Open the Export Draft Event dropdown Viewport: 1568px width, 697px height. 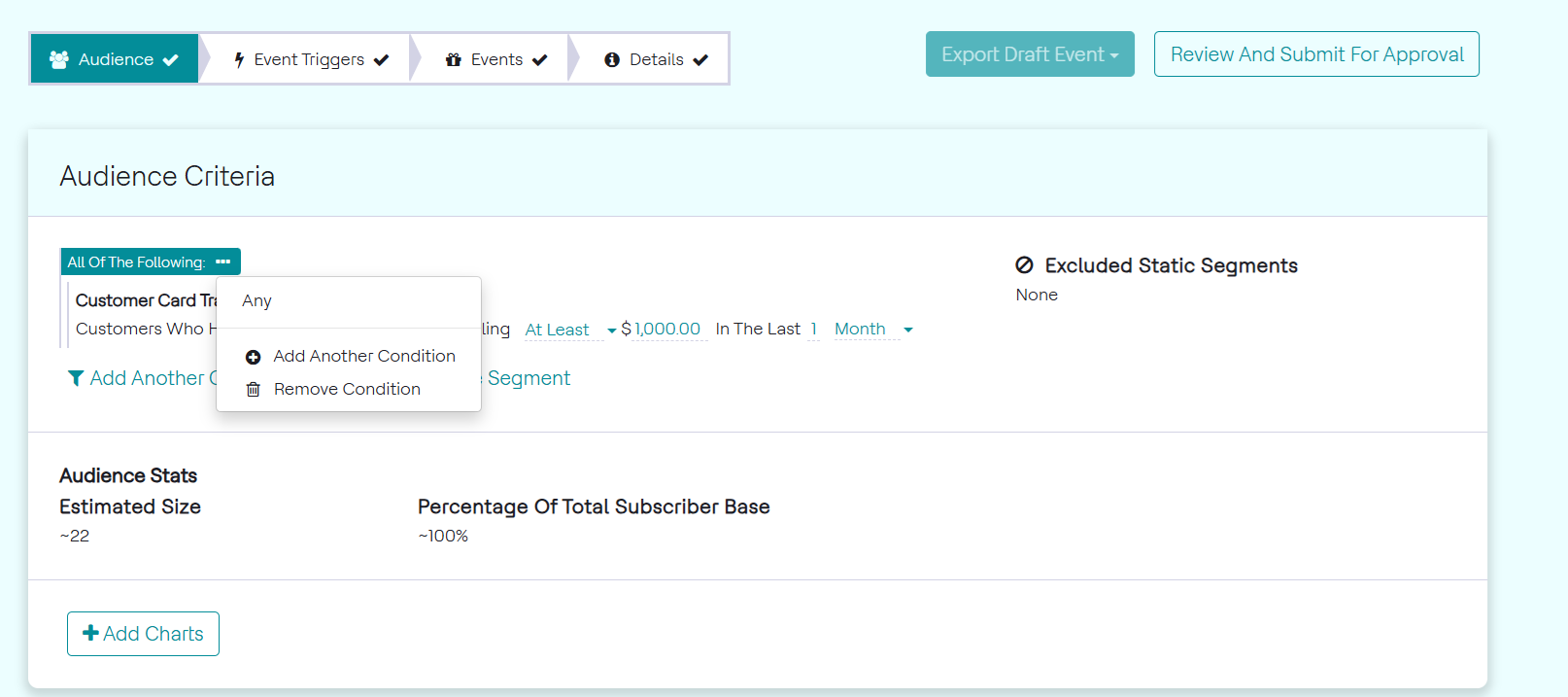pos(1030,54)
